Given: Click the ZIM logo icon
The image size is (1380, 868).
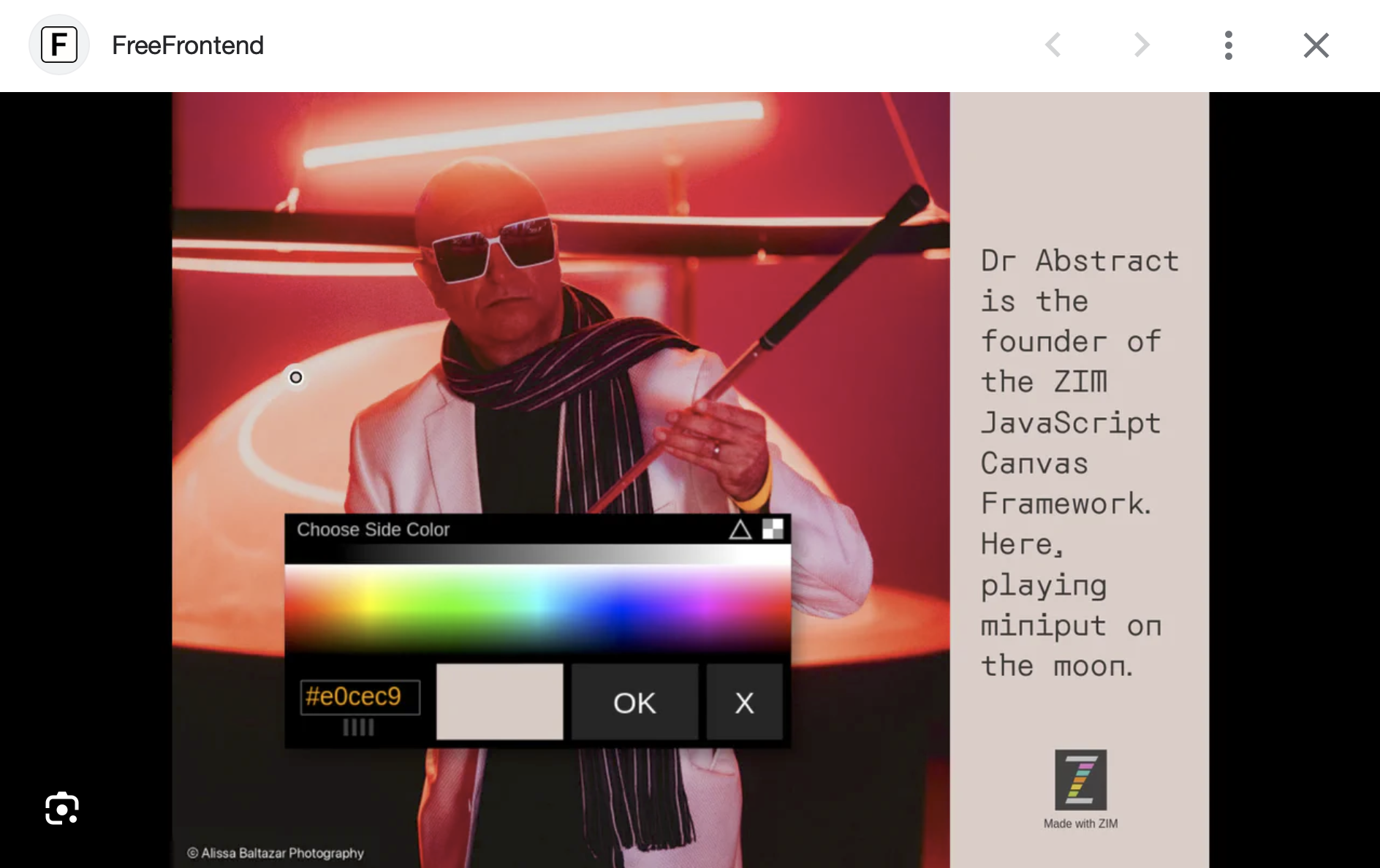Looking at the screenshot, I should coord(1080,780).
